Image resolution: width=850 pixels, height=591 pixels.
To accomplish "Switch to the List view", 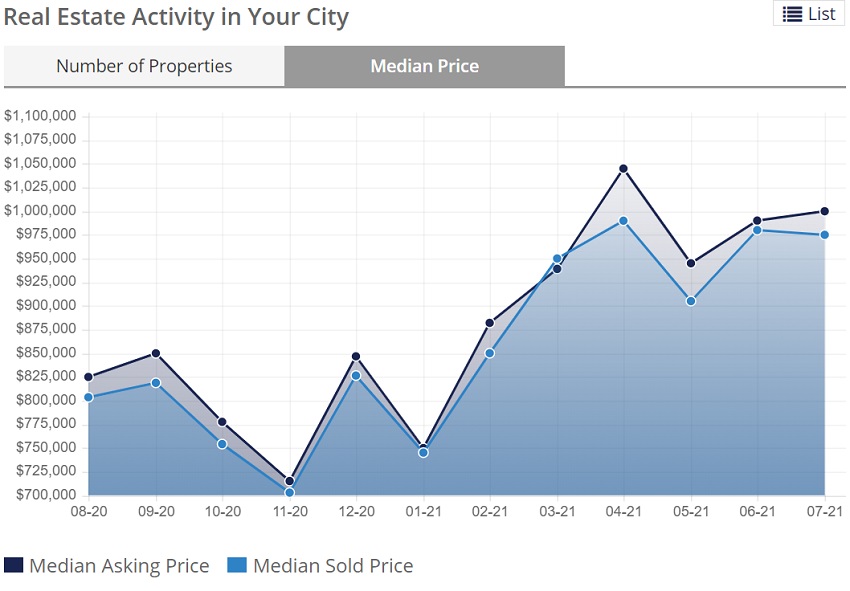I will [x=809, y=14].
